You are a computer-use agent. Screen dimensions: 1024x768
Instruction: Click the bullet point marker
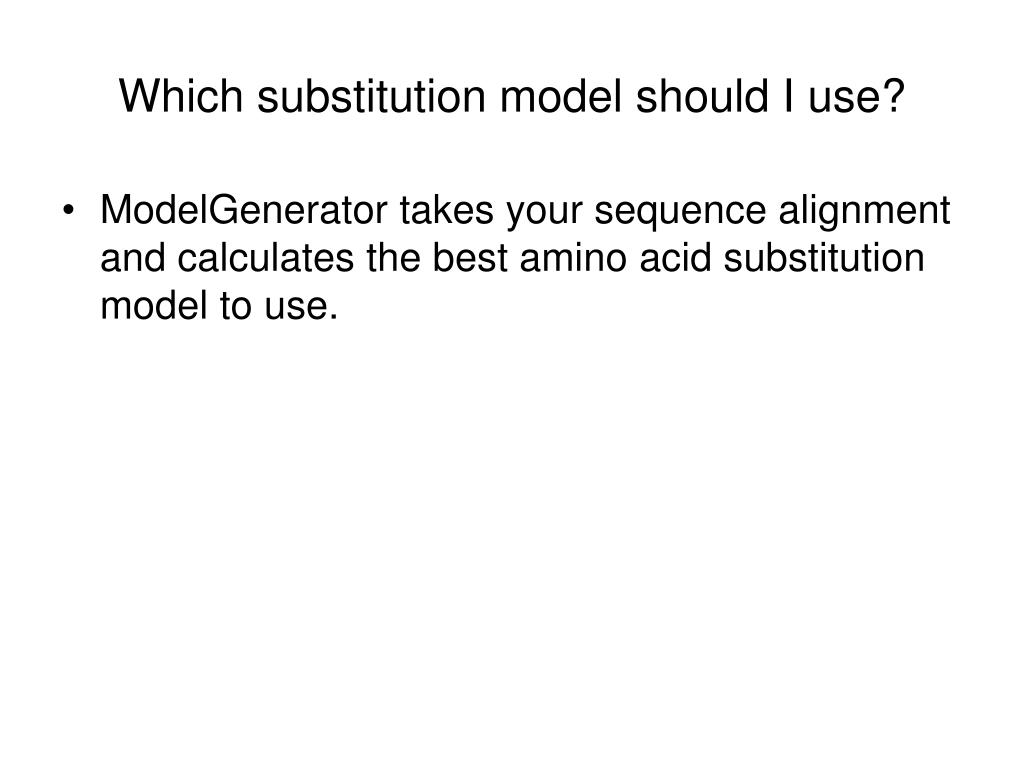tap(68, 211)
